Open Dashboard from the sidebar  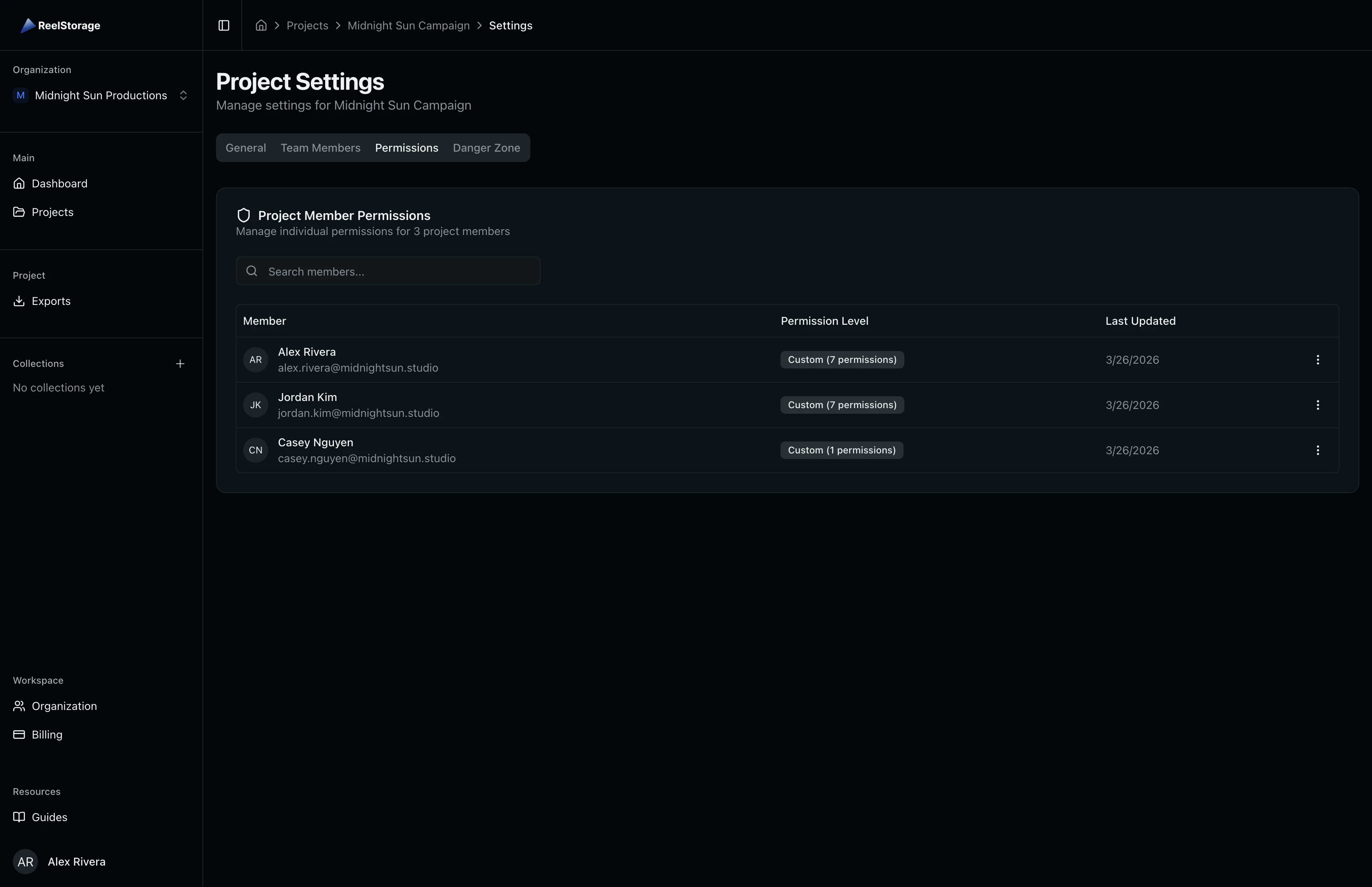click(59, 183)
